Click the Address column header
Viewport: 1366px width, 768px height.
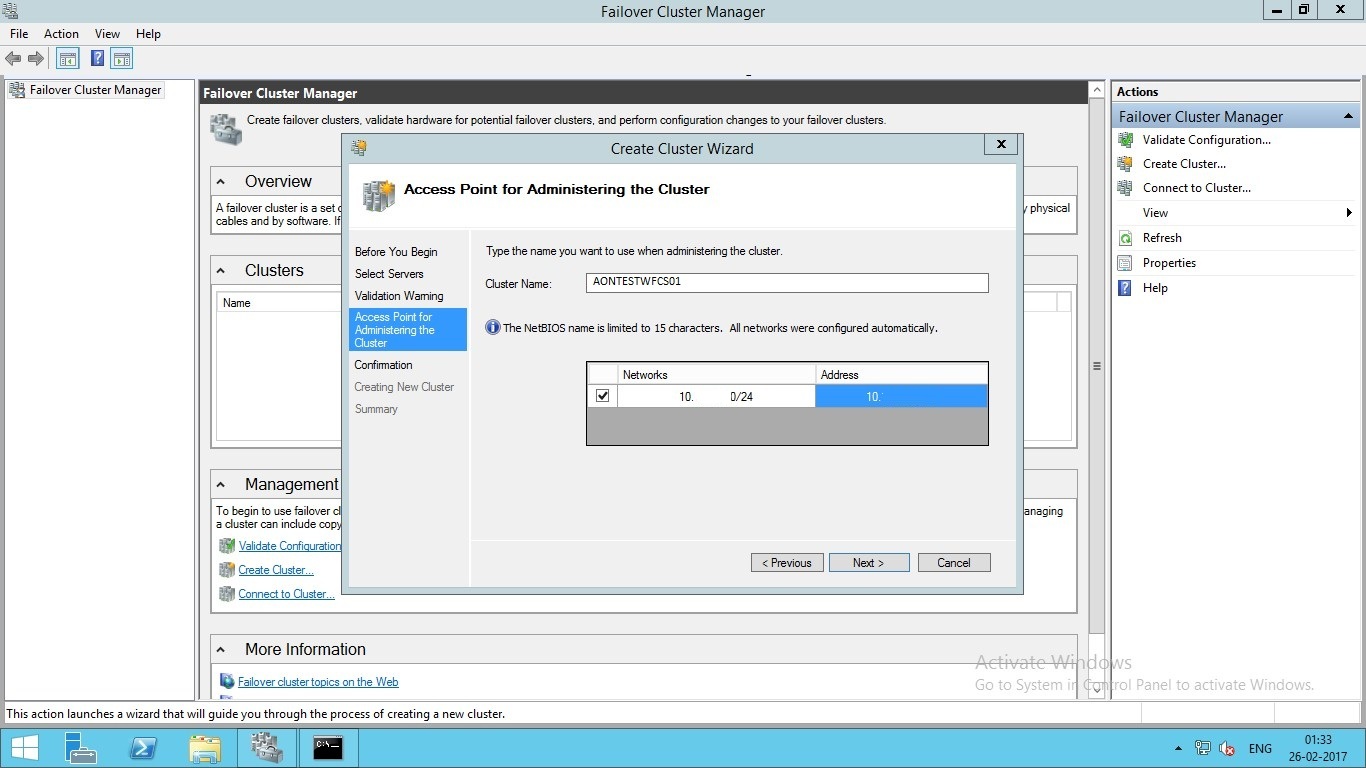pyautogui.click(x=901, y=375)
